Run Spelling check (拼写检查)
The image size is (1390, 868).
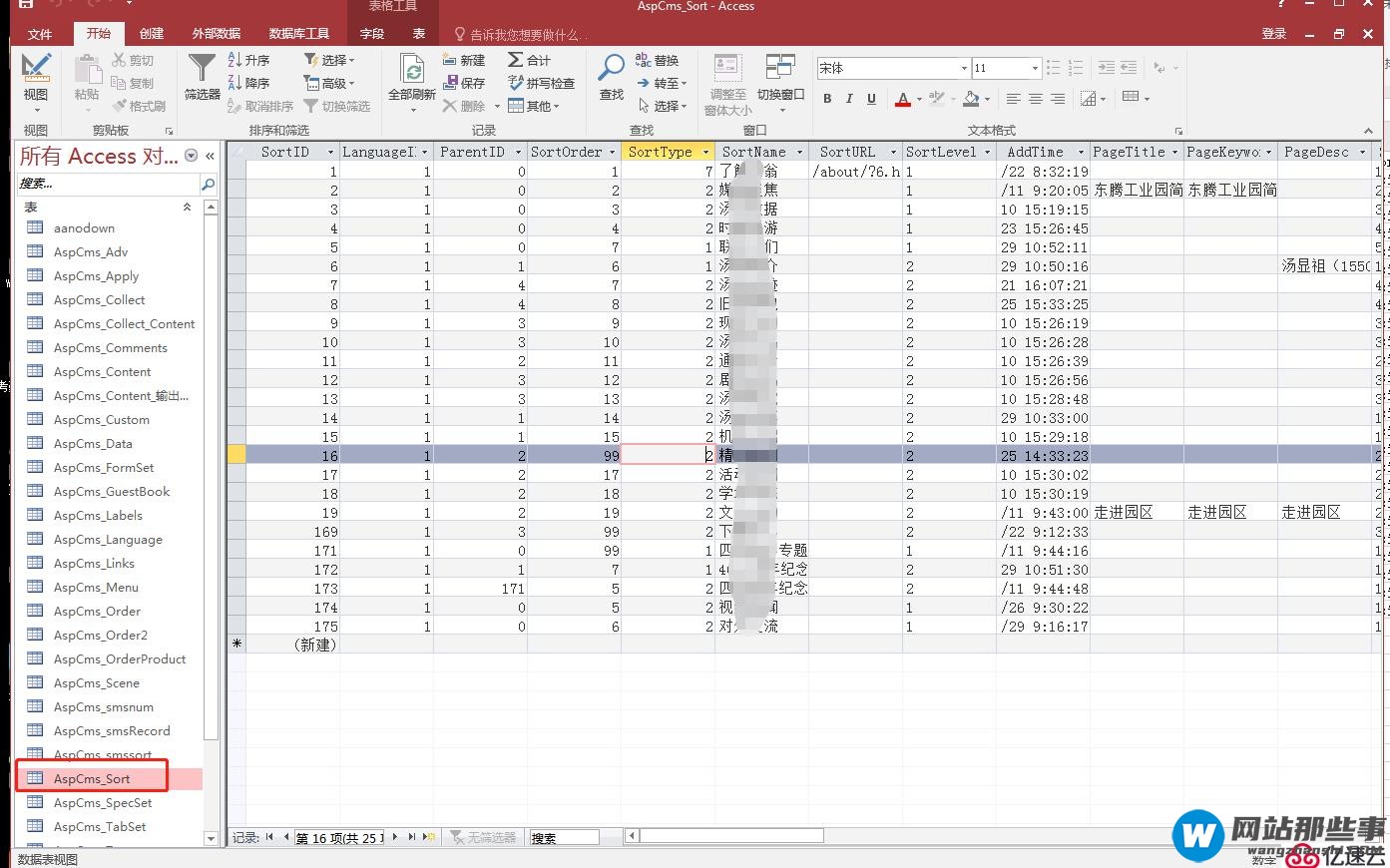542,84
